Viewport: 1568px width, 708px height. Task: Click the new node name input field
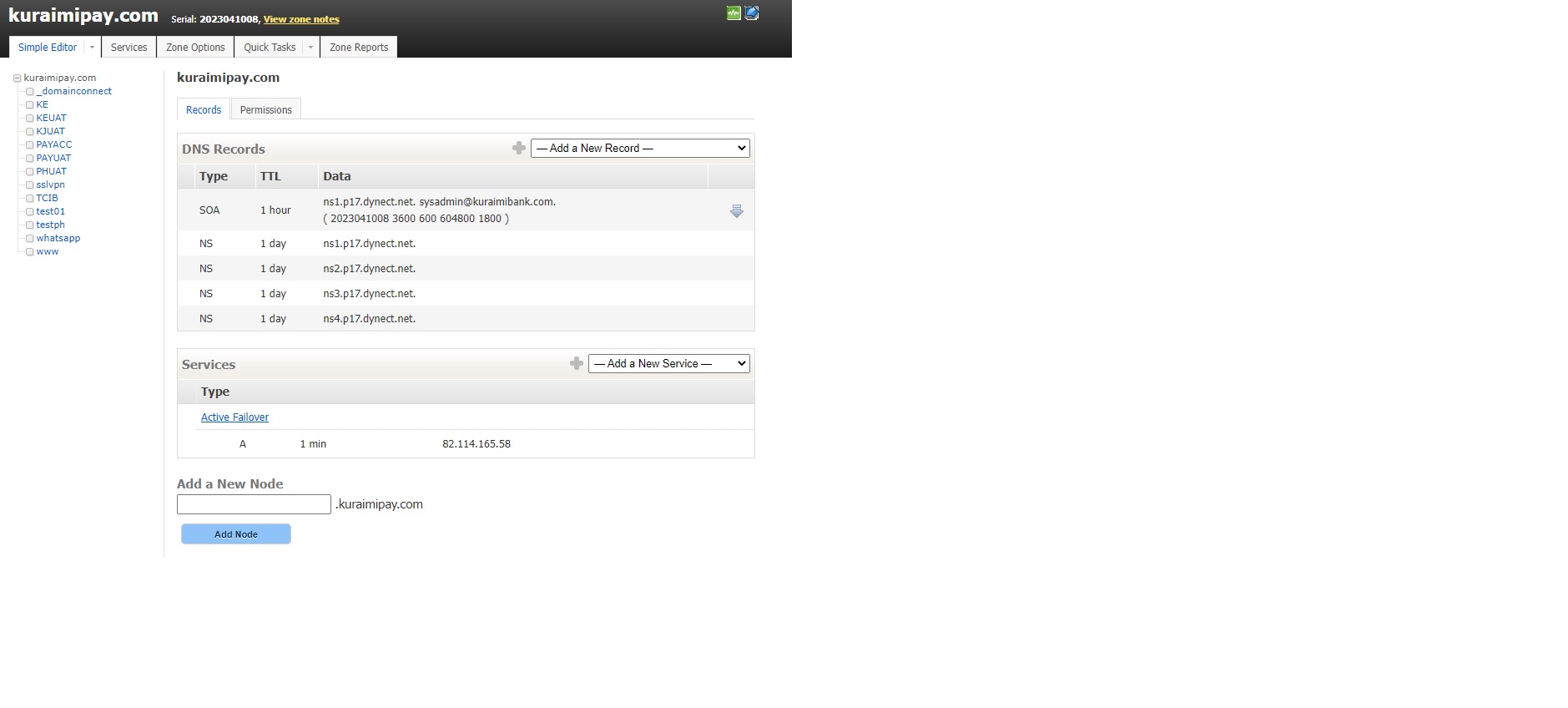tap(254, 504)
